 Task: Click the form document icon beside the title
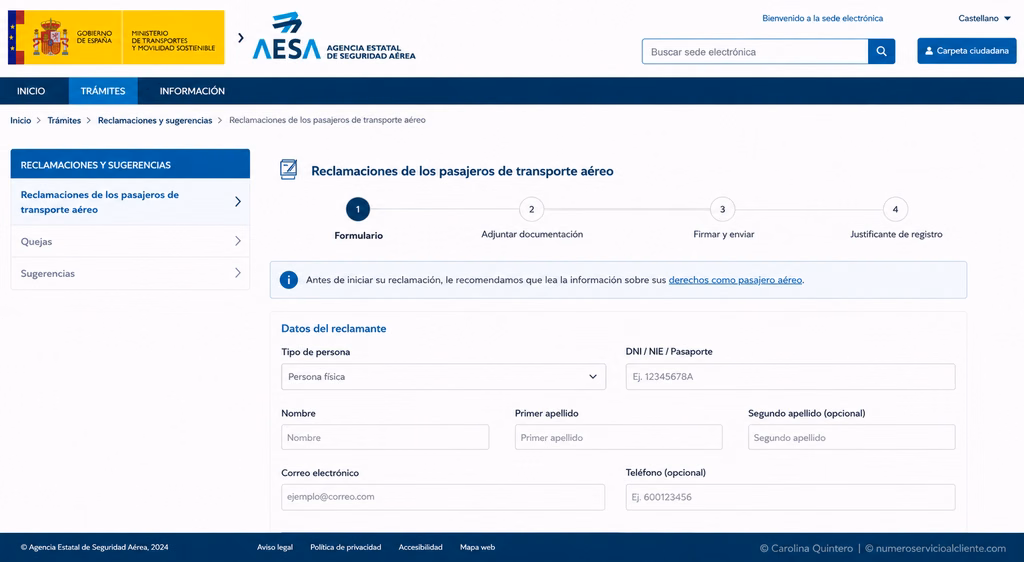288,170
